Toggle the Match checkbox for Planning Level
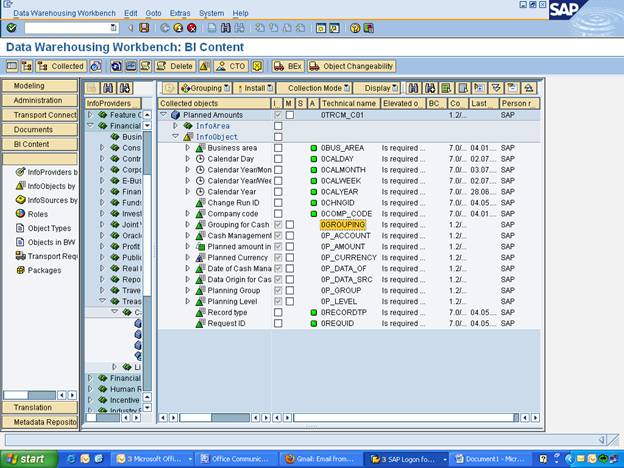The image size is (624, 468). [x=290, y=302]
